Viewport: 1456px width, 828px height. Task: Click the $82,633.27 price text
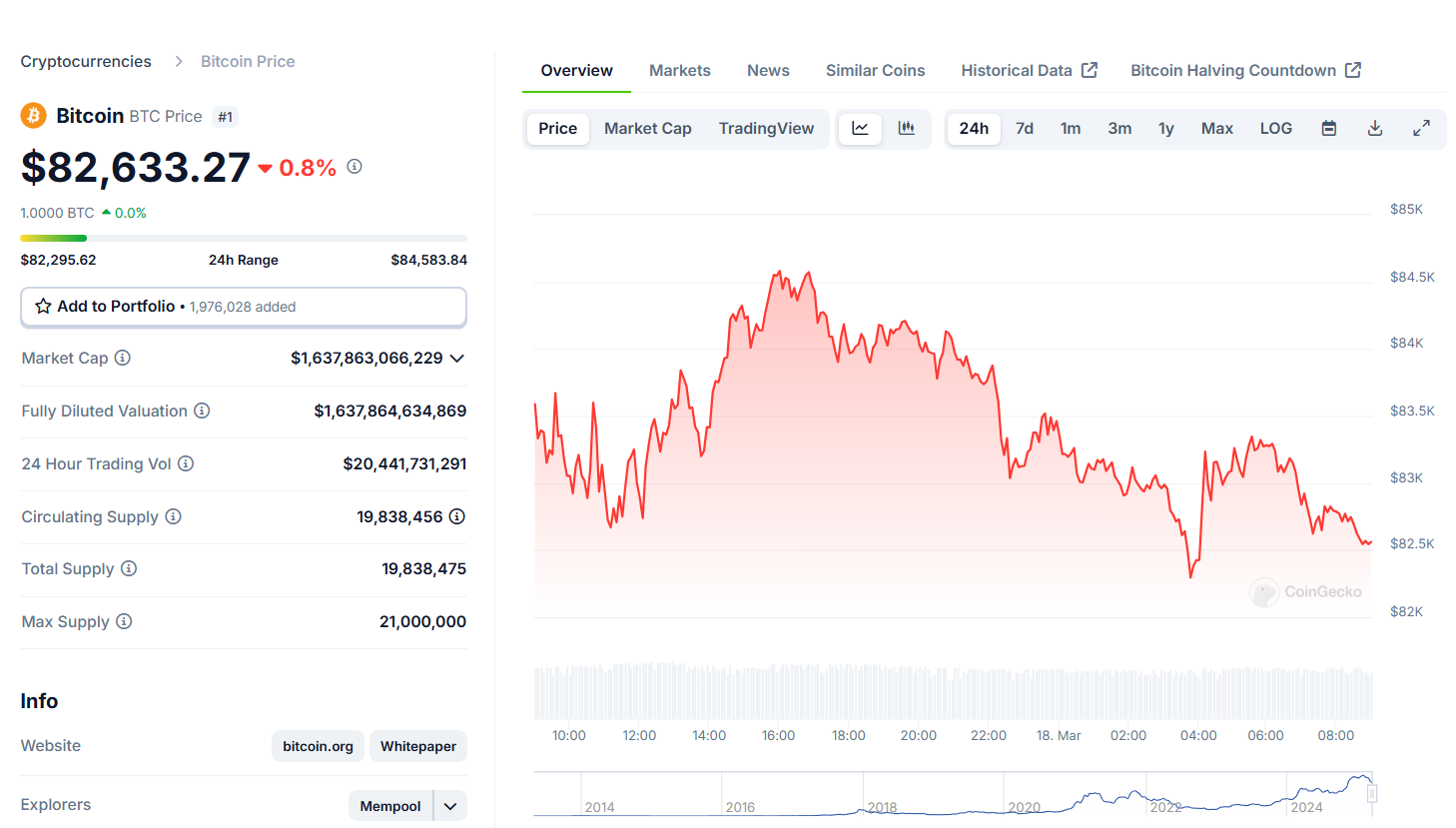tap(136, 167)
